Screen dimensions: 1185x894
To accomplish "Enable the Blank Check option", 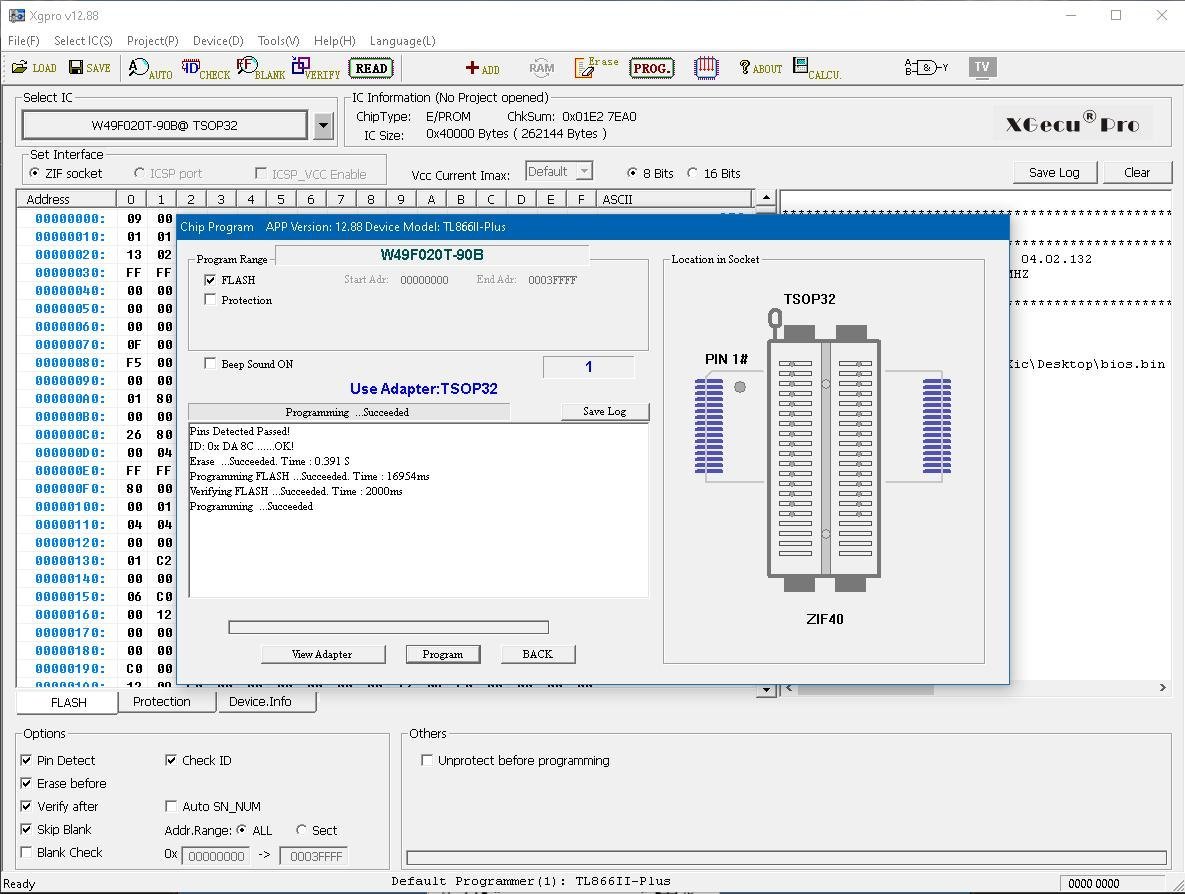I will [x=26, y=852].
